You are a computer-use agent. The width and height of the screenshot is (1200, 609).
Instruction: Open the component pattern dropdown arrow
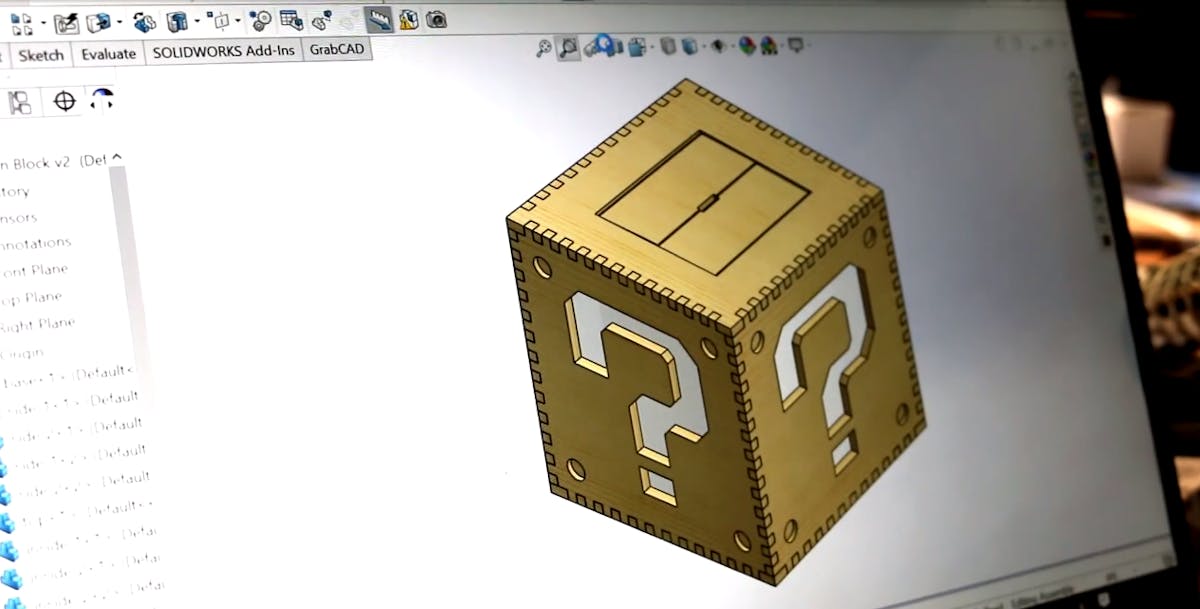(43, 22)
